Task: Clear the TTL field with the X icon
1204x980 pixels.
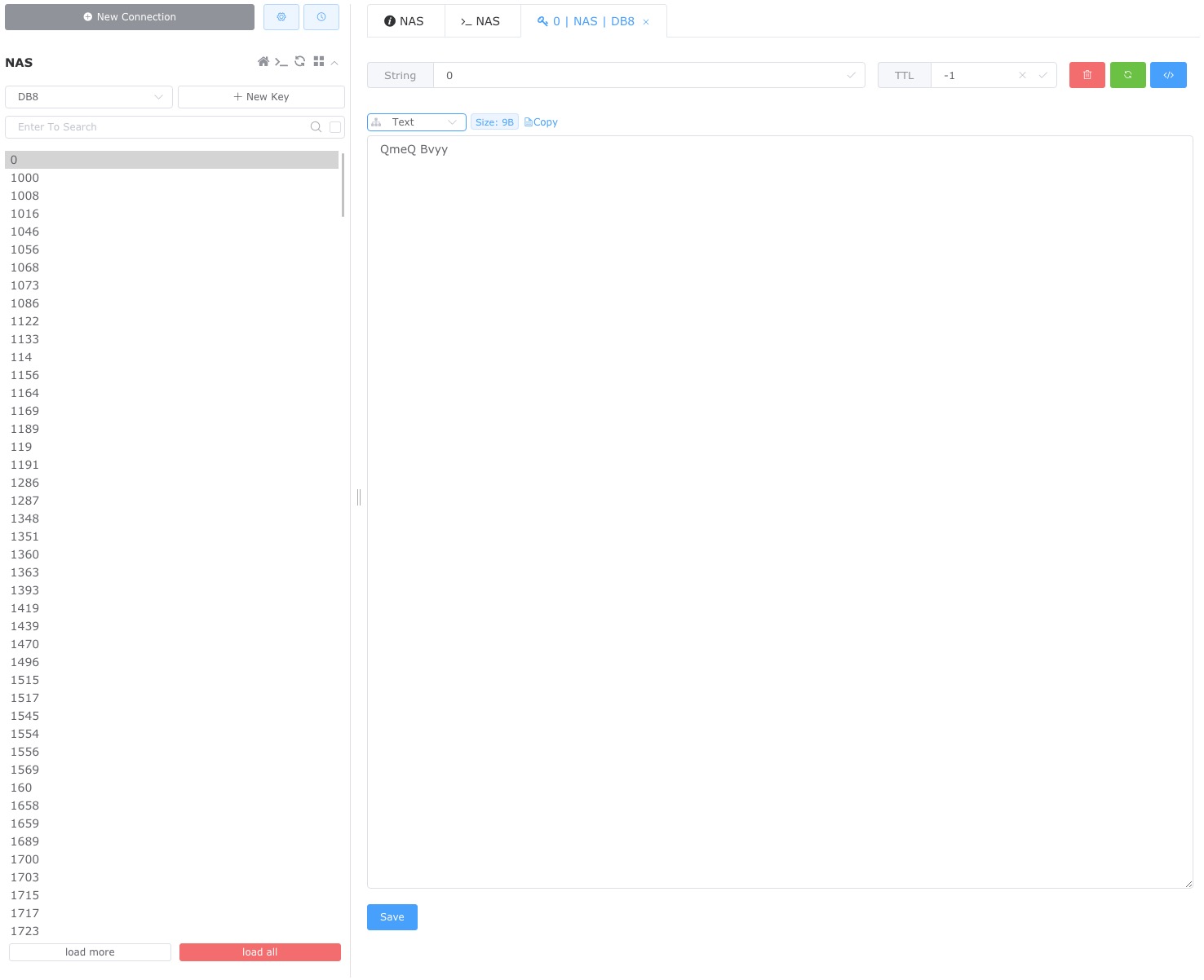Action: (x=1021, y=75)
